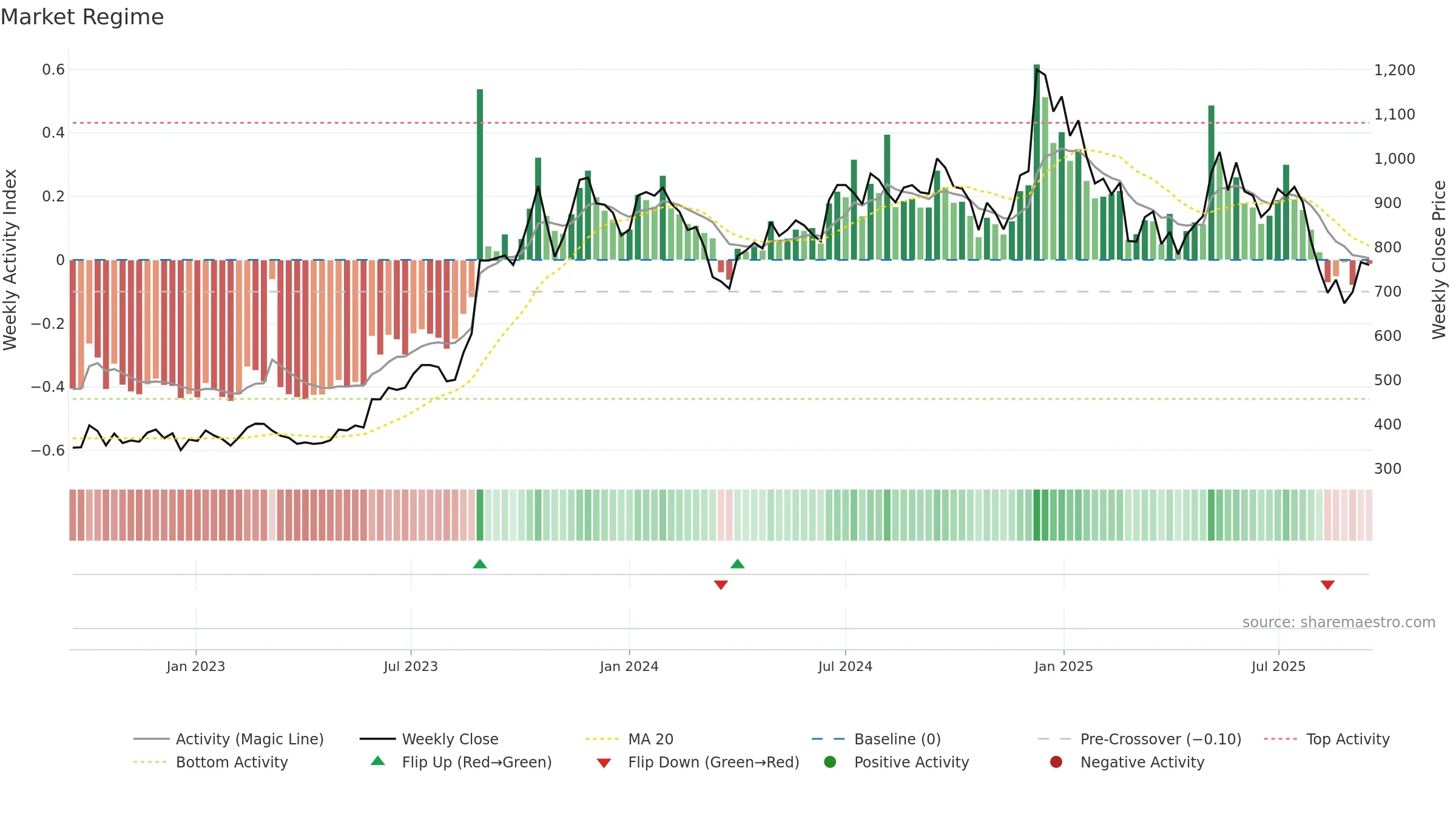Toggle the Top Activity legend entry
The image size is (1456, 819).
[x=1326, y=739]
